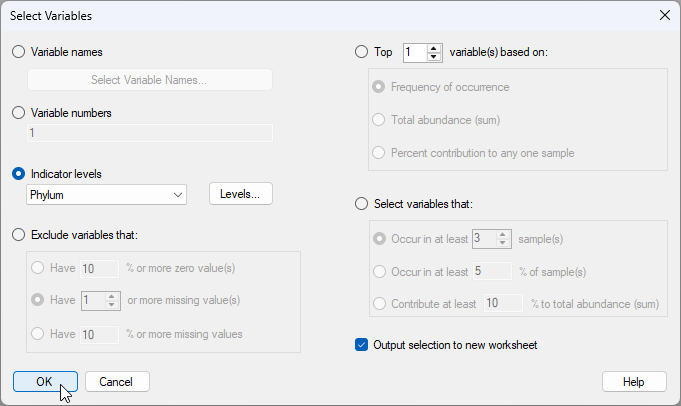The height and width of the screenshot is (406, 681).
Task: Select the Variable numbers option
Action: tap(19, 113)
